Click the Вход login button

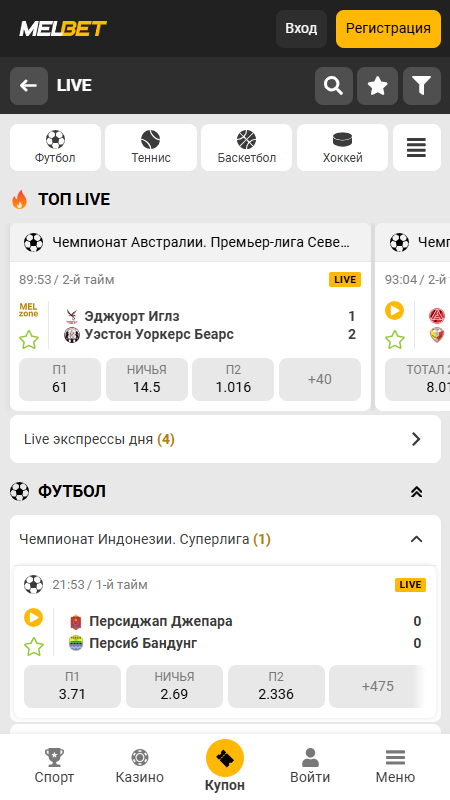301,29
